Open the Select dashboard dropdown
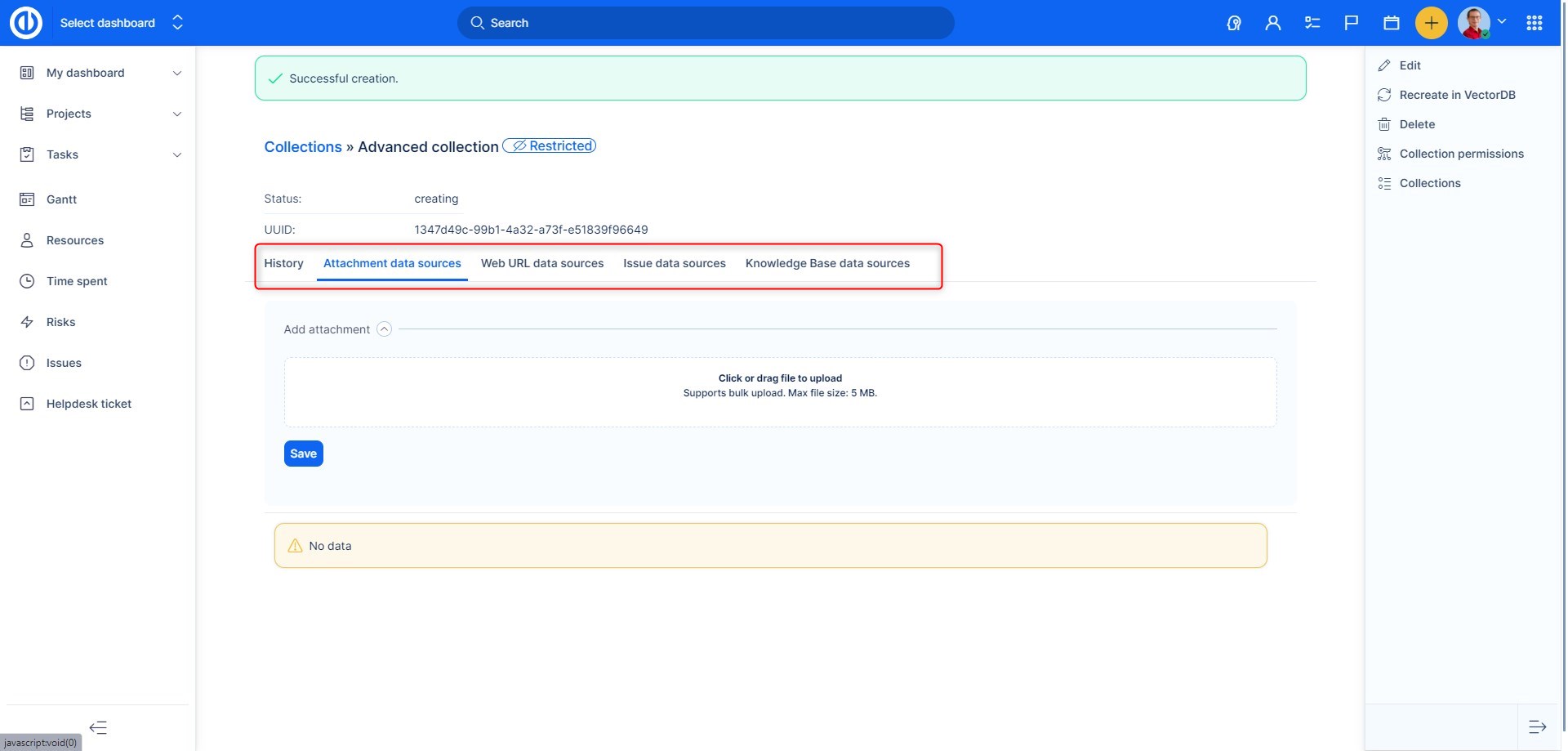The height and width of the screenshot is (751, 1568). point(121,23)
